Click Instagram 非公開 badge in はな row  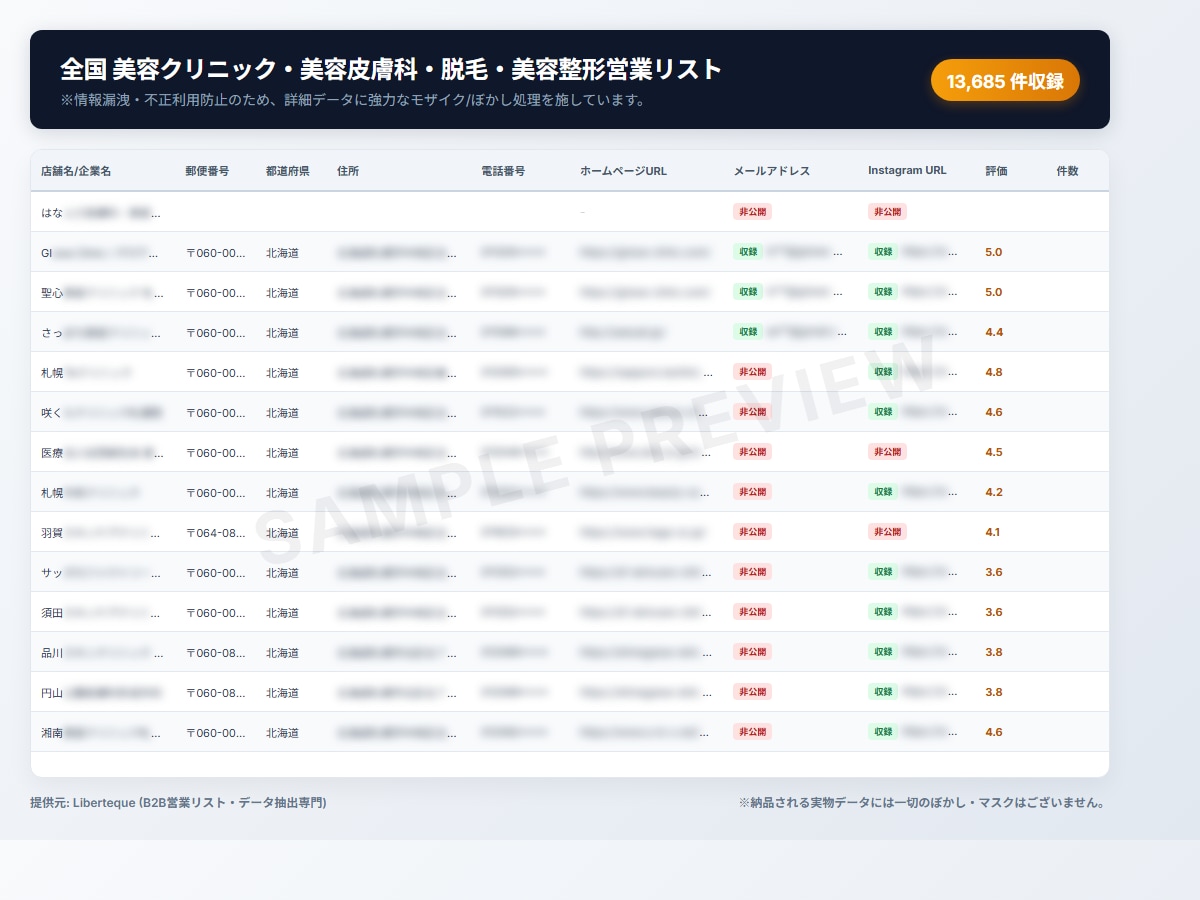point(888,212)
